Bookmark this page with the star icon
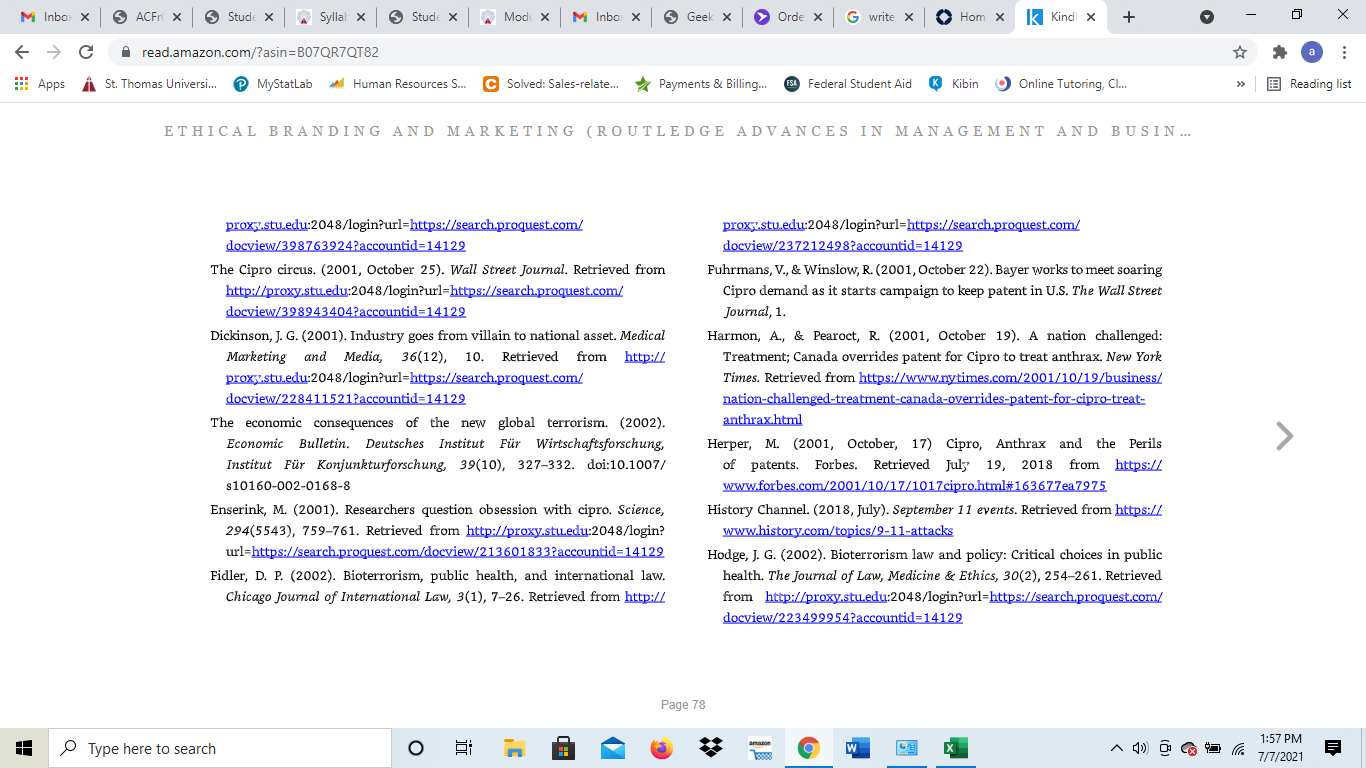 [1240, 52]
